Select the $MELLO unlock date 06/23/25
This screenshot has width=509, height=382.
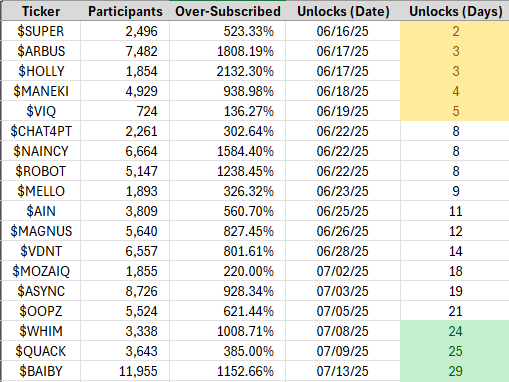[x=343, y=191]
